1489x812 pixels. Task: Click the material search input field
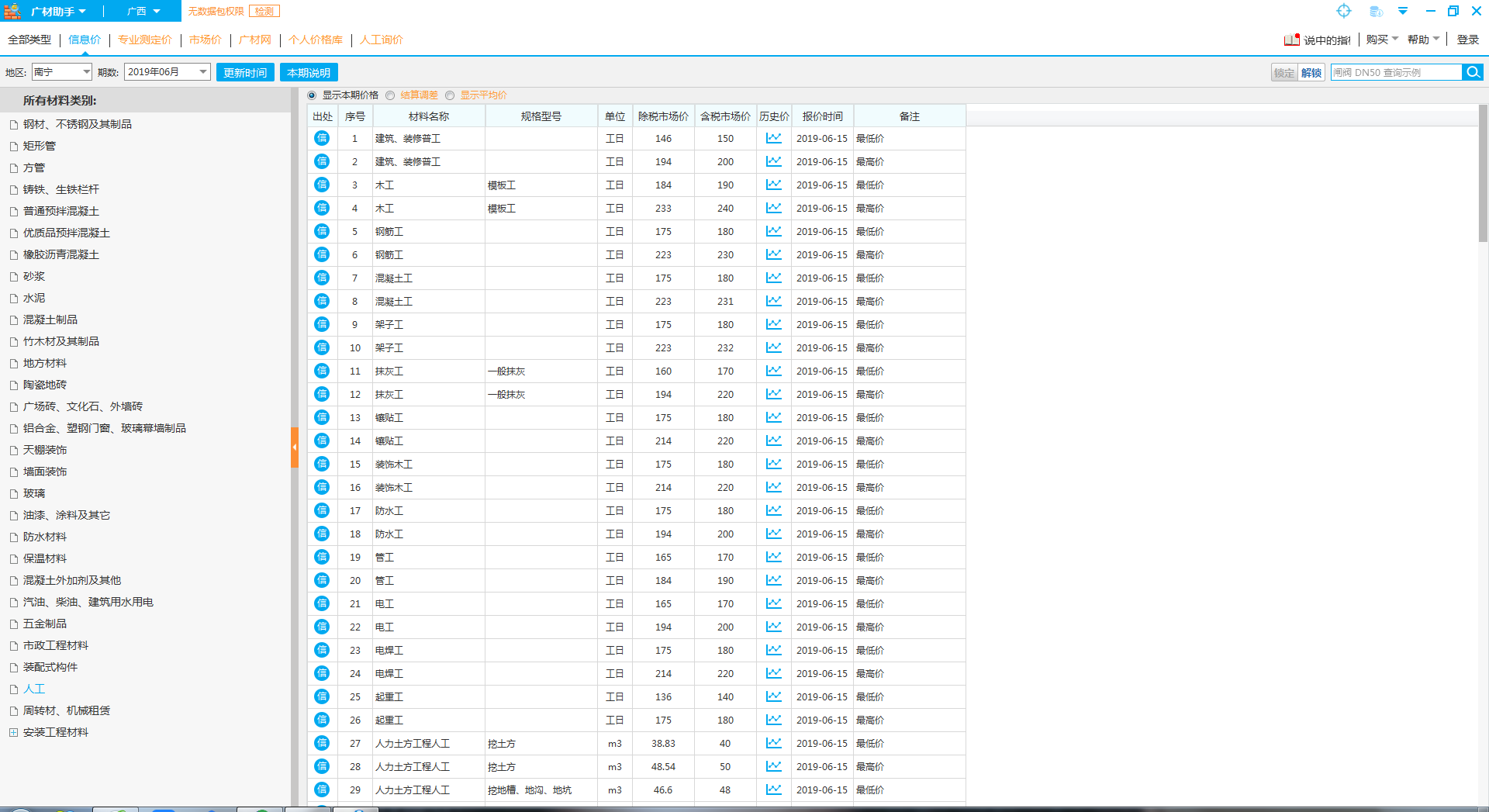[1396, 72]
